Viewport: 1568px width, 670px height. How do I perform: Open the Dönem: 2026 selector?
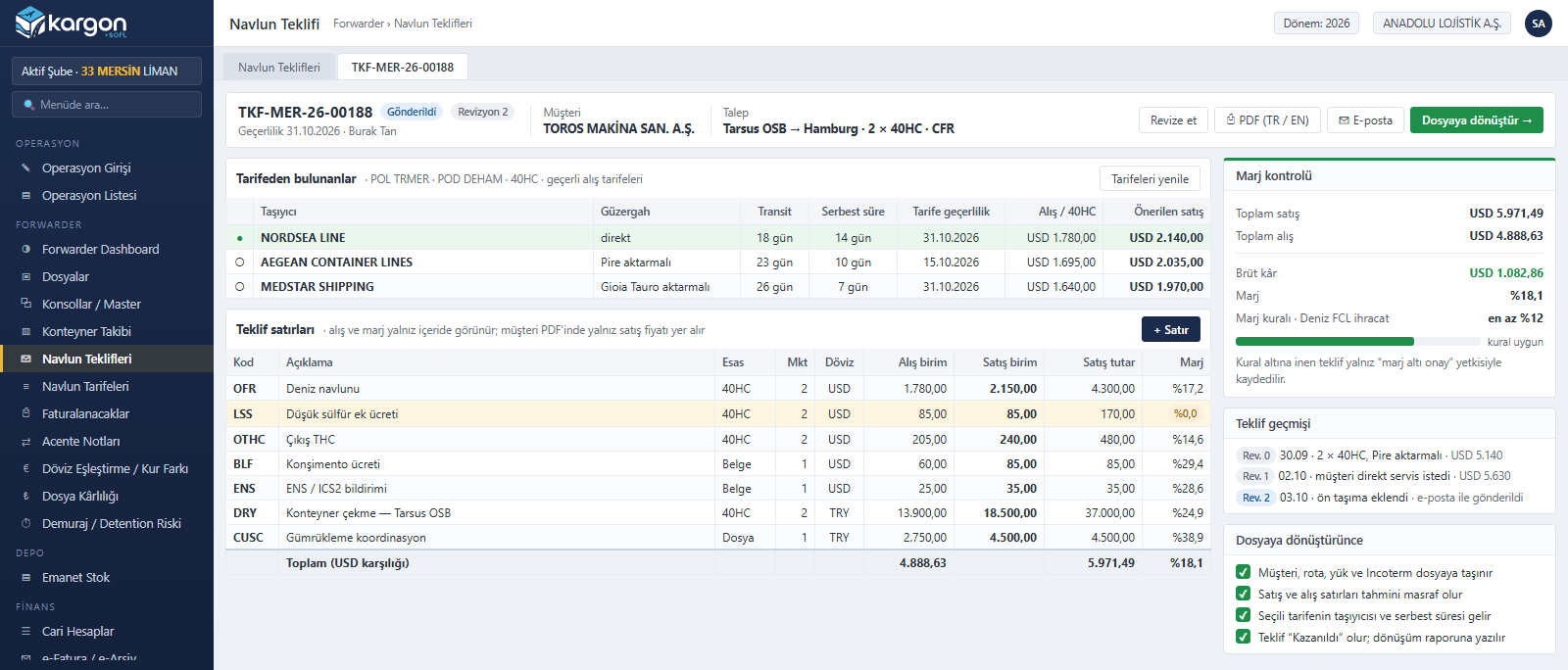[1316, 24]
